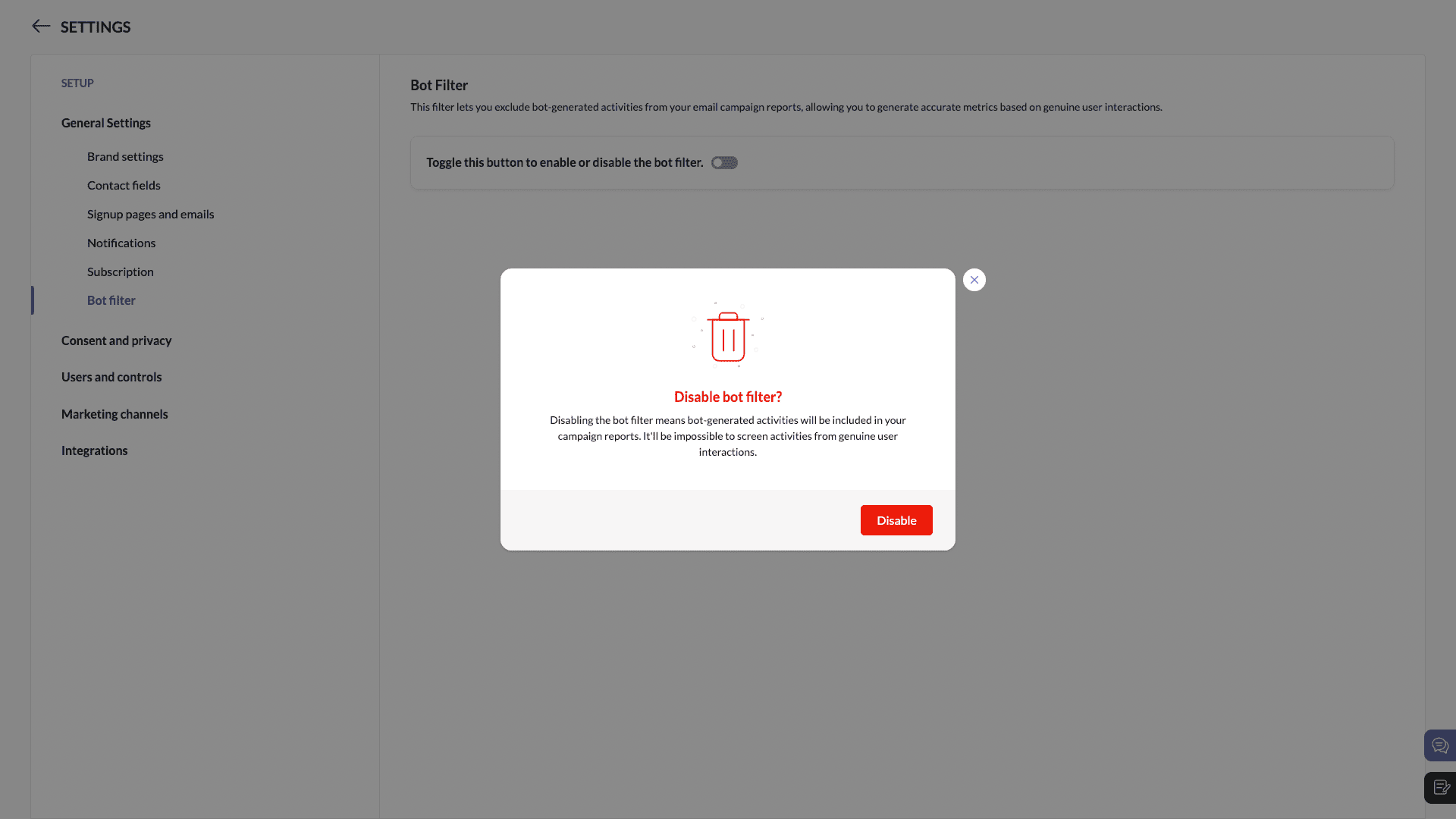Screen dimensions: 1456x819
Task: Open Brand settings
Action: (125, 156)
